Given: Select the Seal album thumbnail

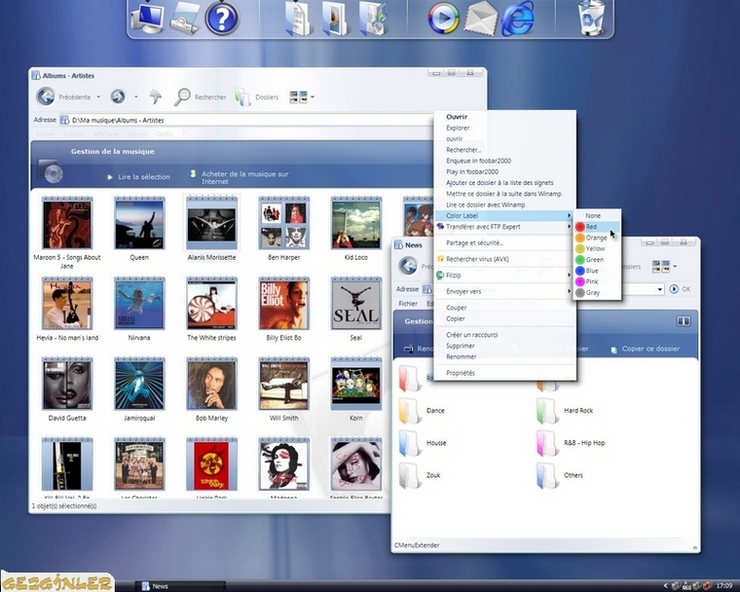Looking at the screenshot, I should 356,303.
